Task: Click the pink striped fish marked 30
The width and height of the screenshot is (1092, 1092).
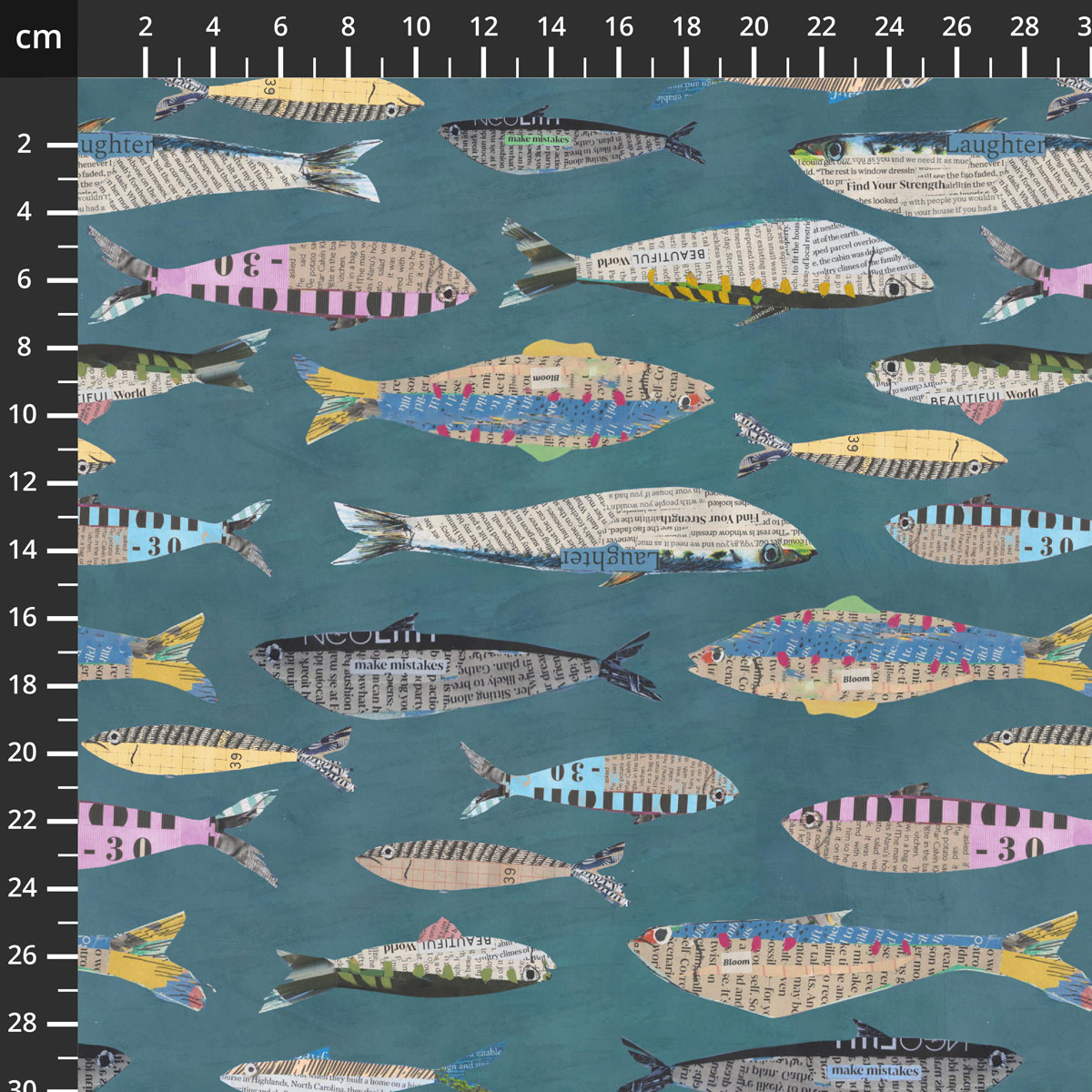Action: (x=282, y=279)
